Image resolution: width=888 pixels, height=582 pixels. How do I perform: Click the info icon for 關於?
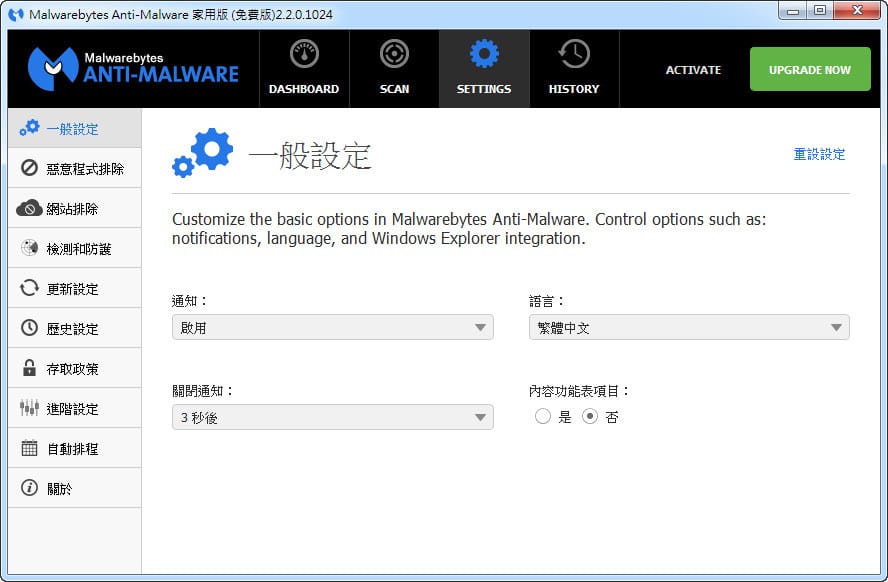click(29, 487)
